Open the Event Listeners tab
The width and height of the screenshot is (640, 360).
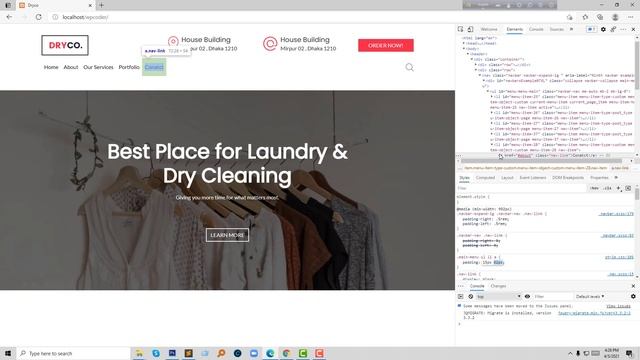(533, 178)
